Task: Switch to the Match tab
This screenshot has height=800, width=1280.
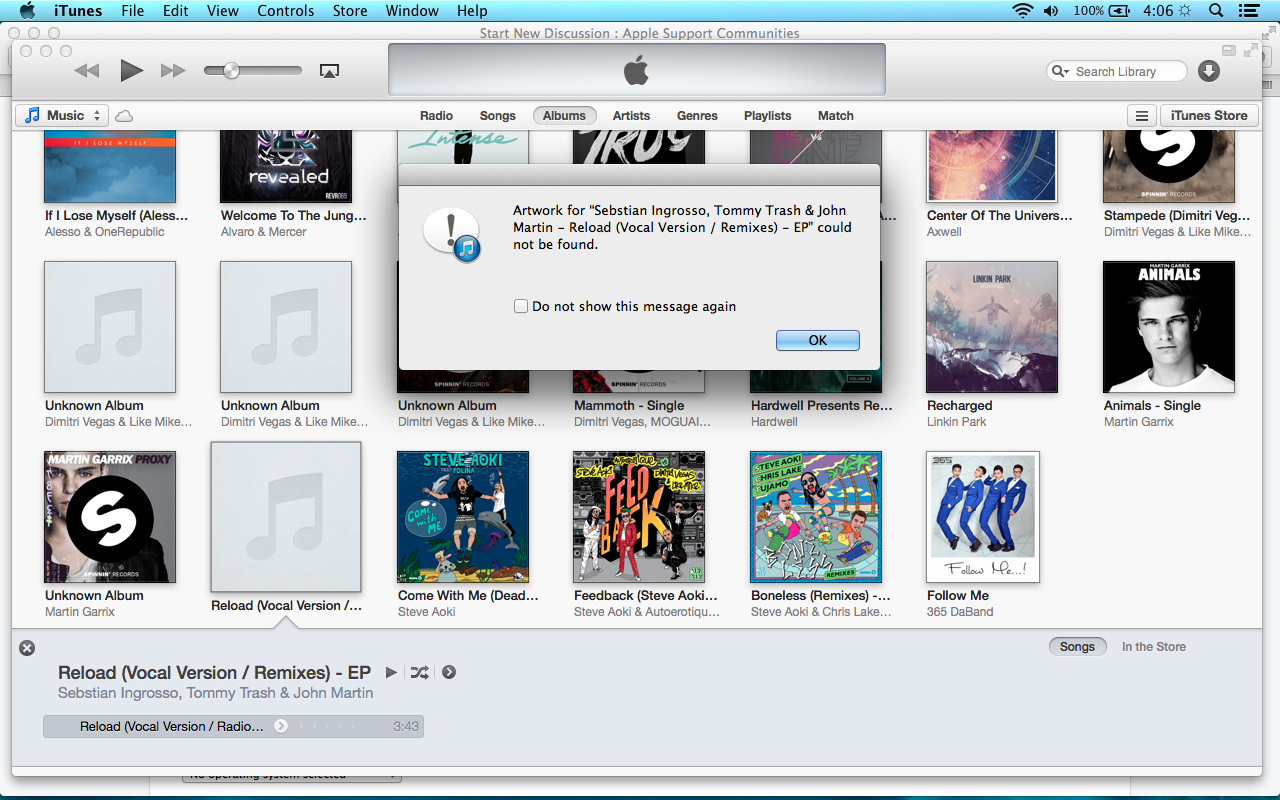Action: [836, 116]
